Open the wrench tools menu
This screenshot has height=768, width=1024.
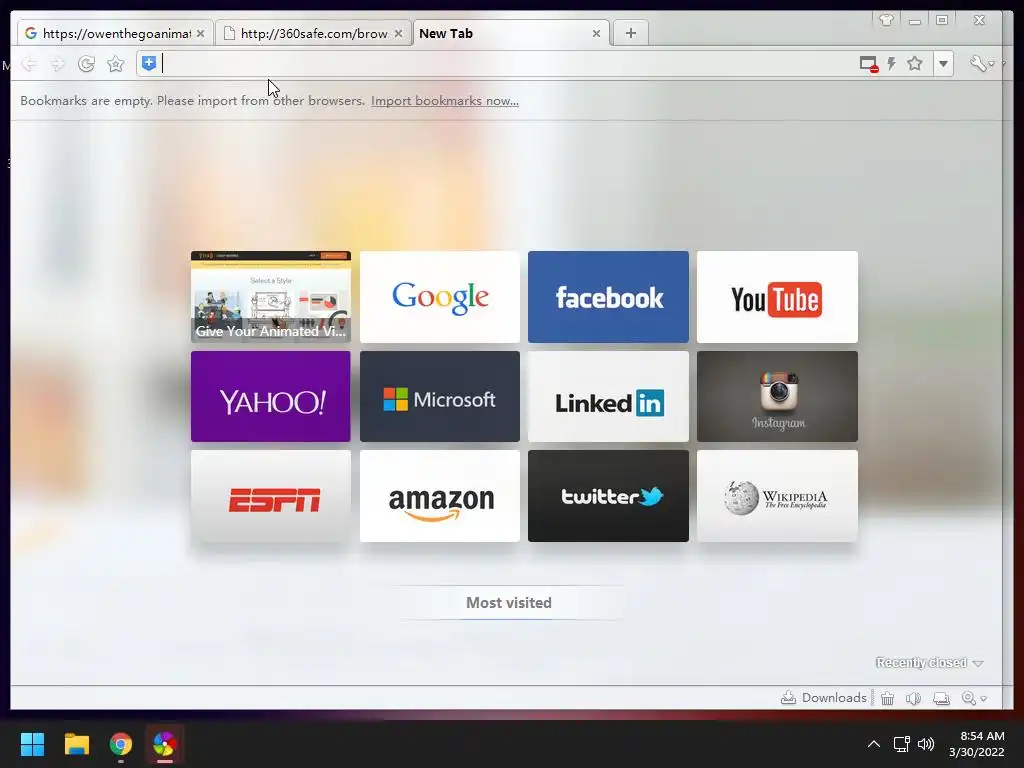point(980,63)
